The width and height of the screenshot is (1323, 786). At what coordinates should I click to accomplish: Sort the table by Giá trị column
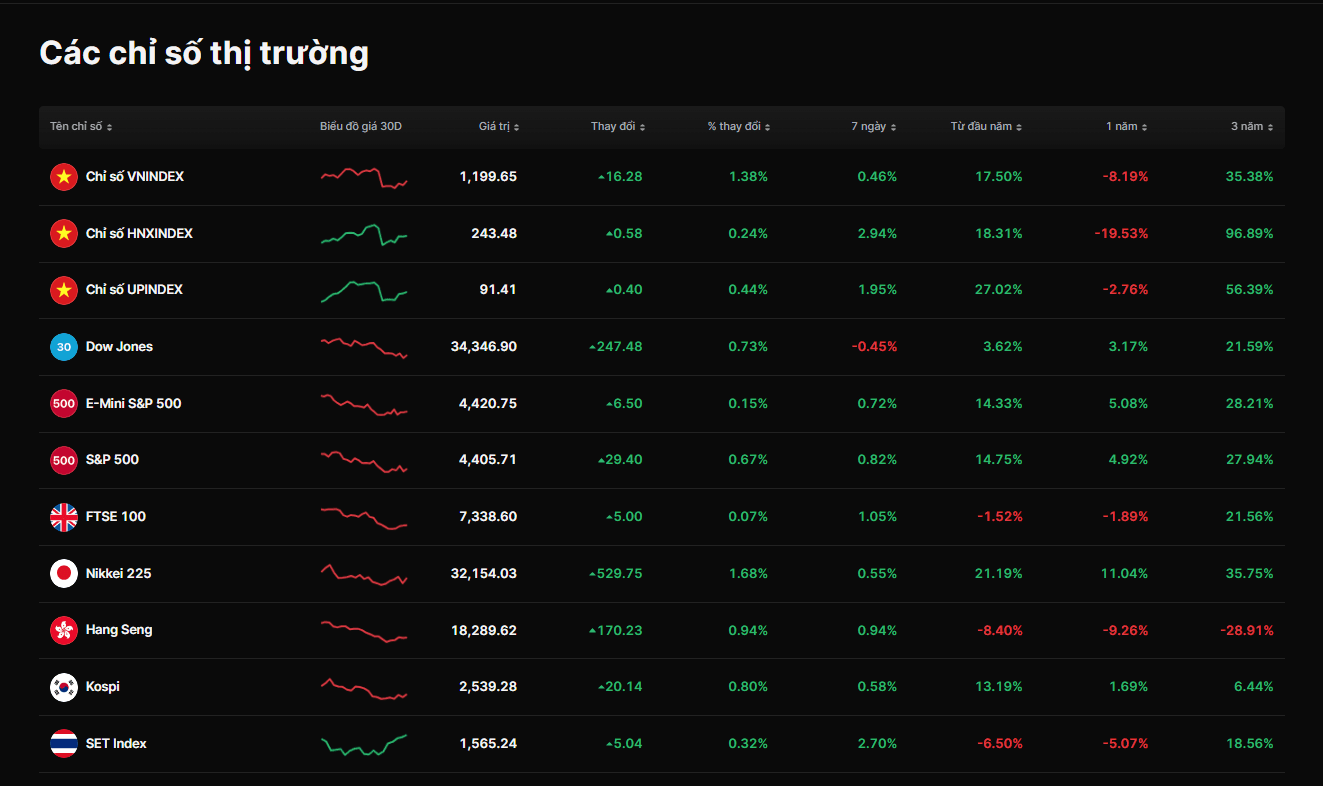(498, 127)
